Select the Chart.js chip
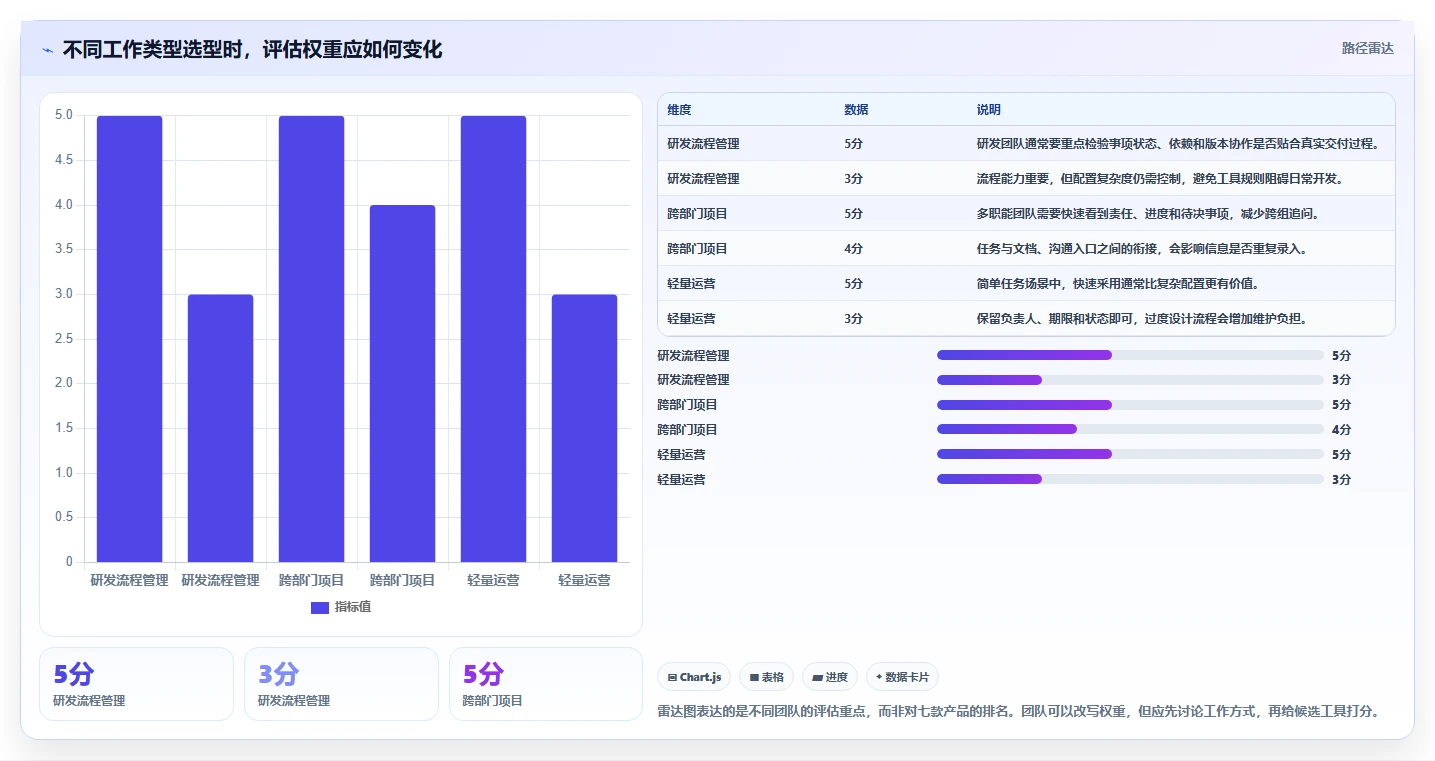The width and height of the screenshot is (1435, 761). (x=694, y=677)
